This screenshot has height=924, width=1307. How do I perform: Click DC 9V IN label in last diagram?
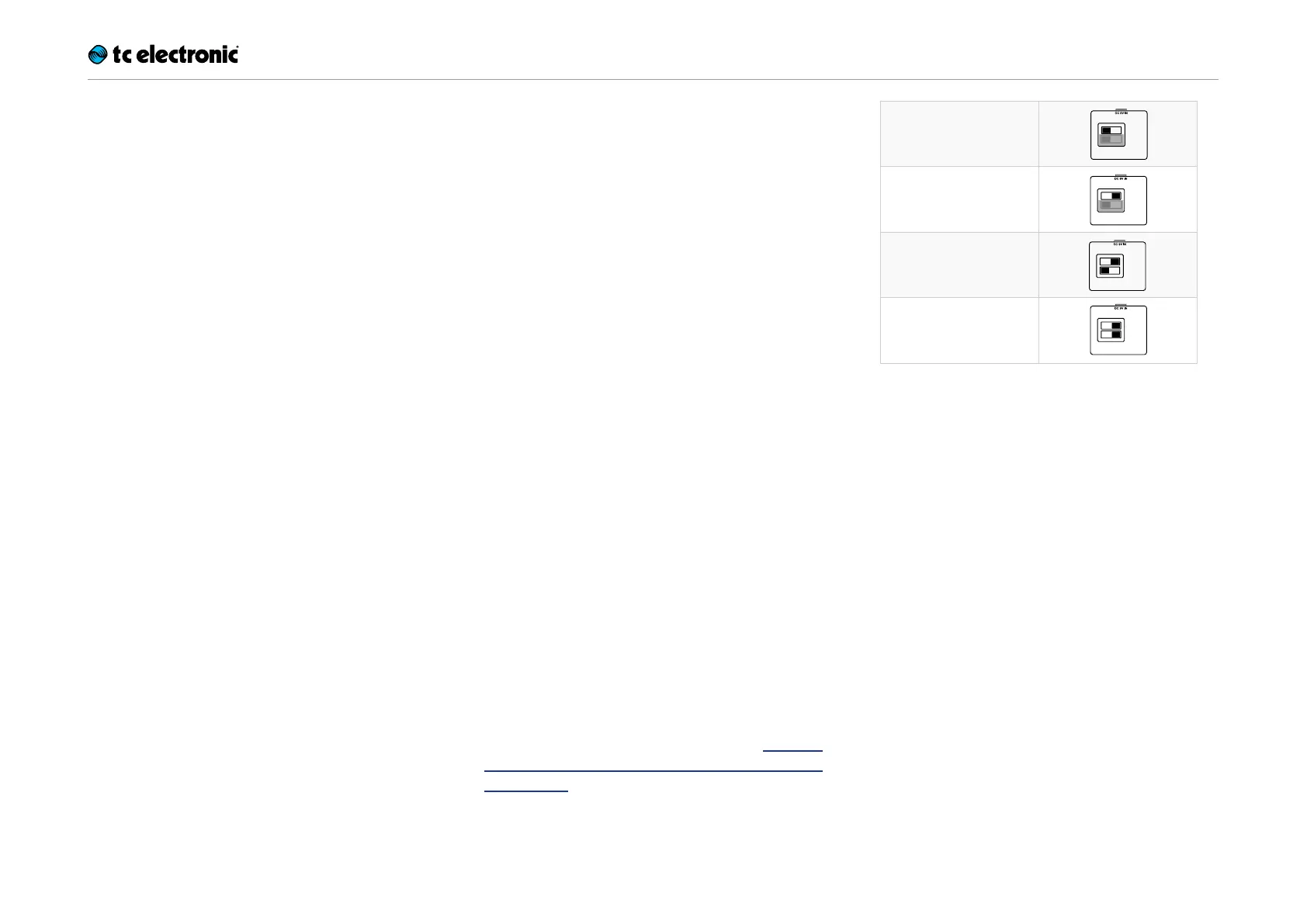pos(1120,309)
